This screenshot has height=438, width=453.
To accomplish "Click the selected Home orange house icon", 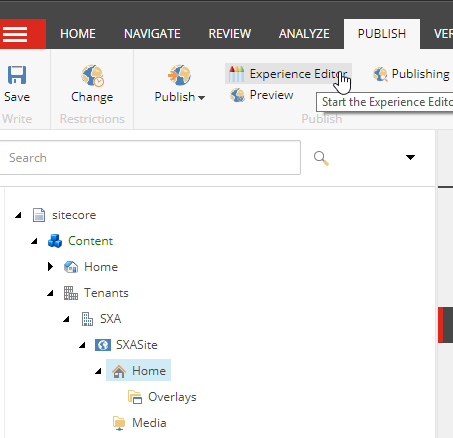I will [x=119, y=371].
